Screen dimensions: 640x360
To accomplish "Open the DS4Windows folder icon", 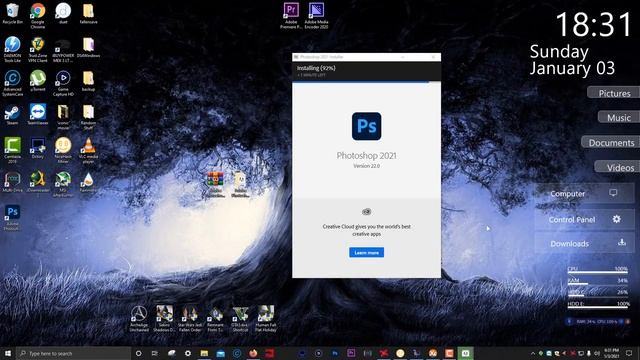I will tap(88, 47).
